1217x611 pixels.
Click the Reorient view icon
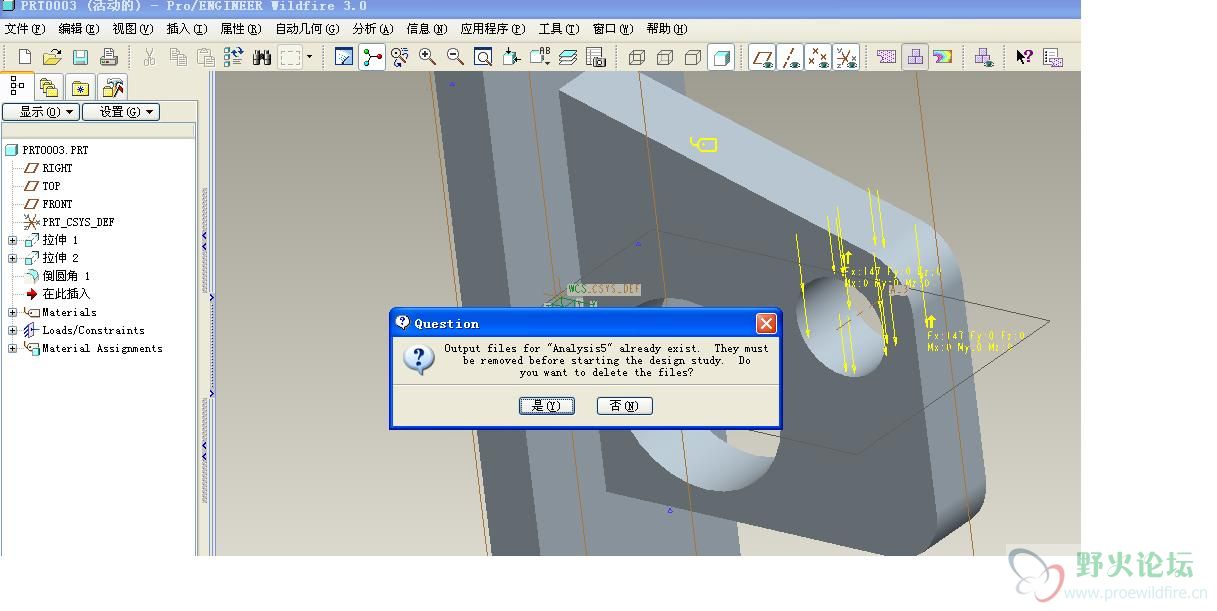[512, 58]
